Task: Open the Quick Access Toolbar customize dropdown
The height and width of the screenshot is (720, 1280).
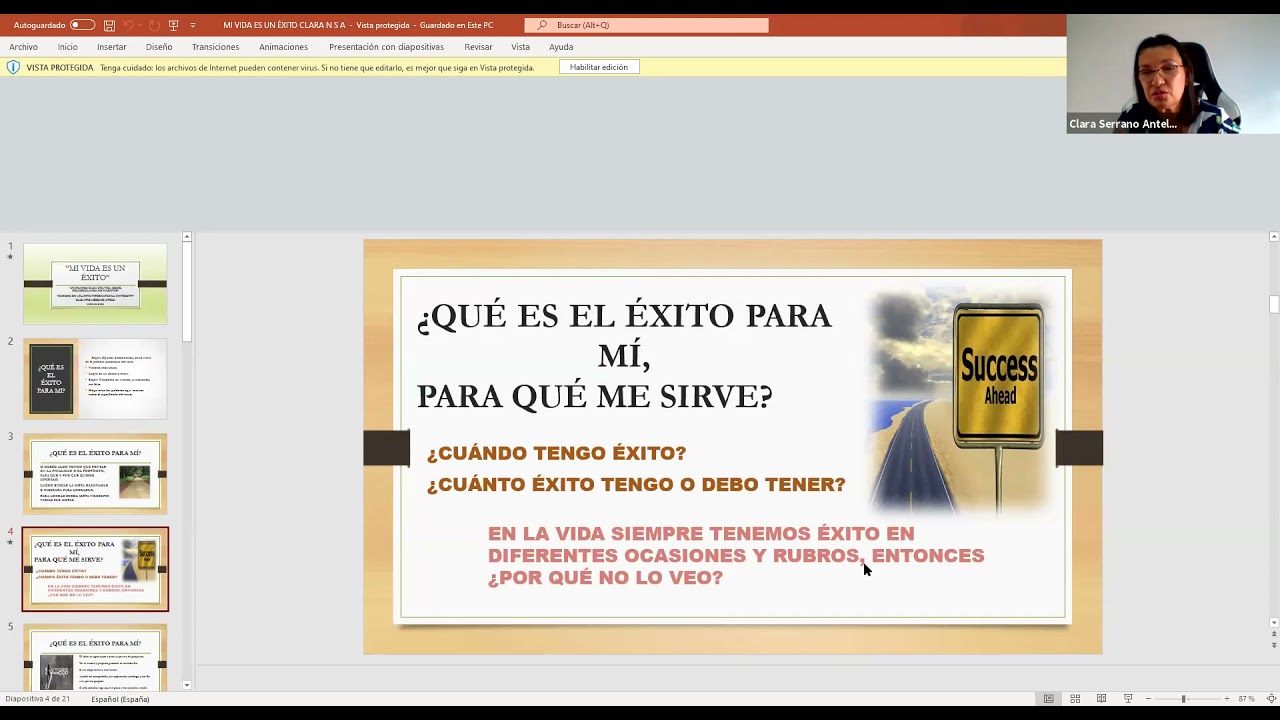Action: coord(193,25)
